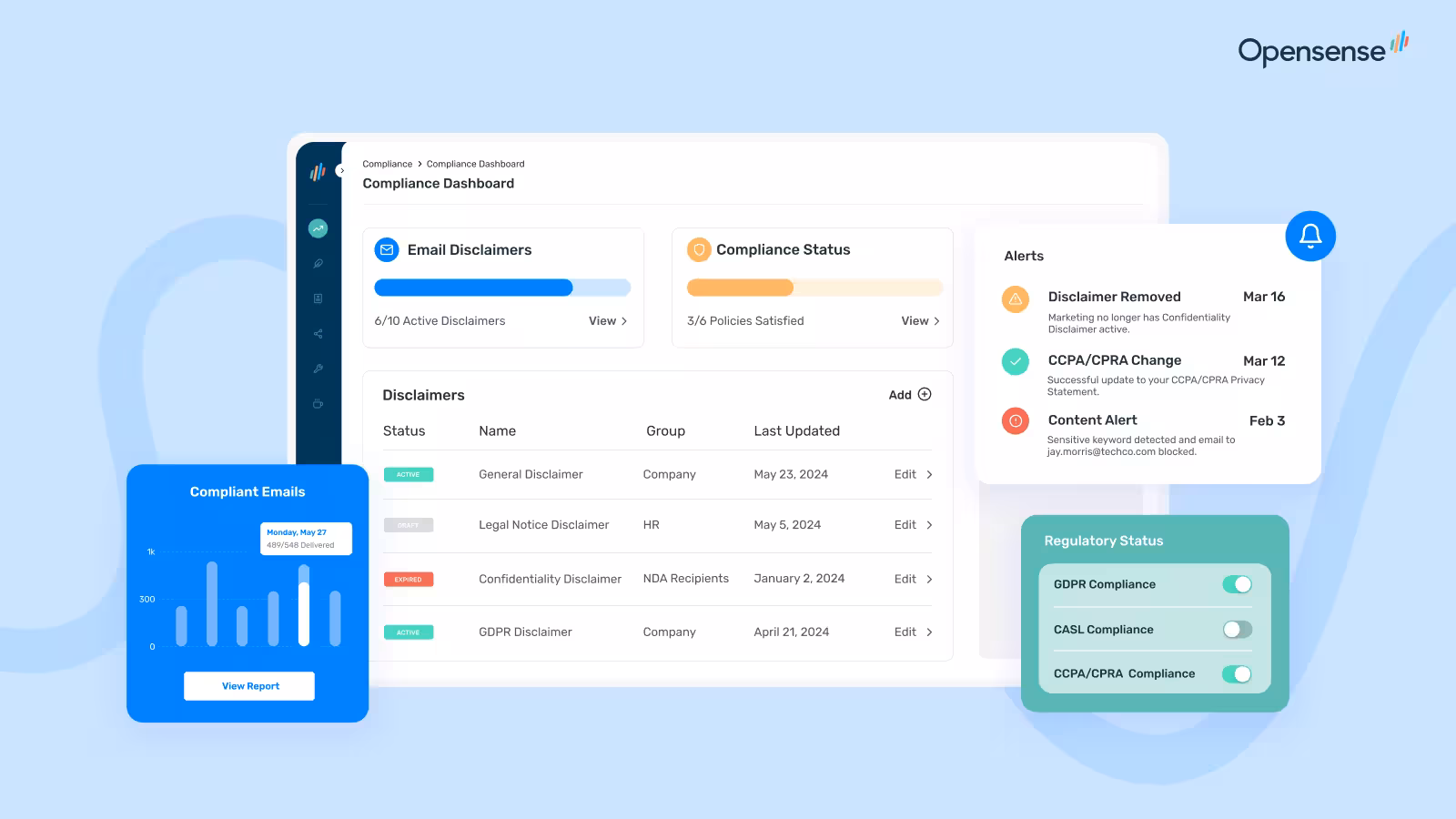
Task: Expand the sidebar using the arrow
Action: click(341, 170)
